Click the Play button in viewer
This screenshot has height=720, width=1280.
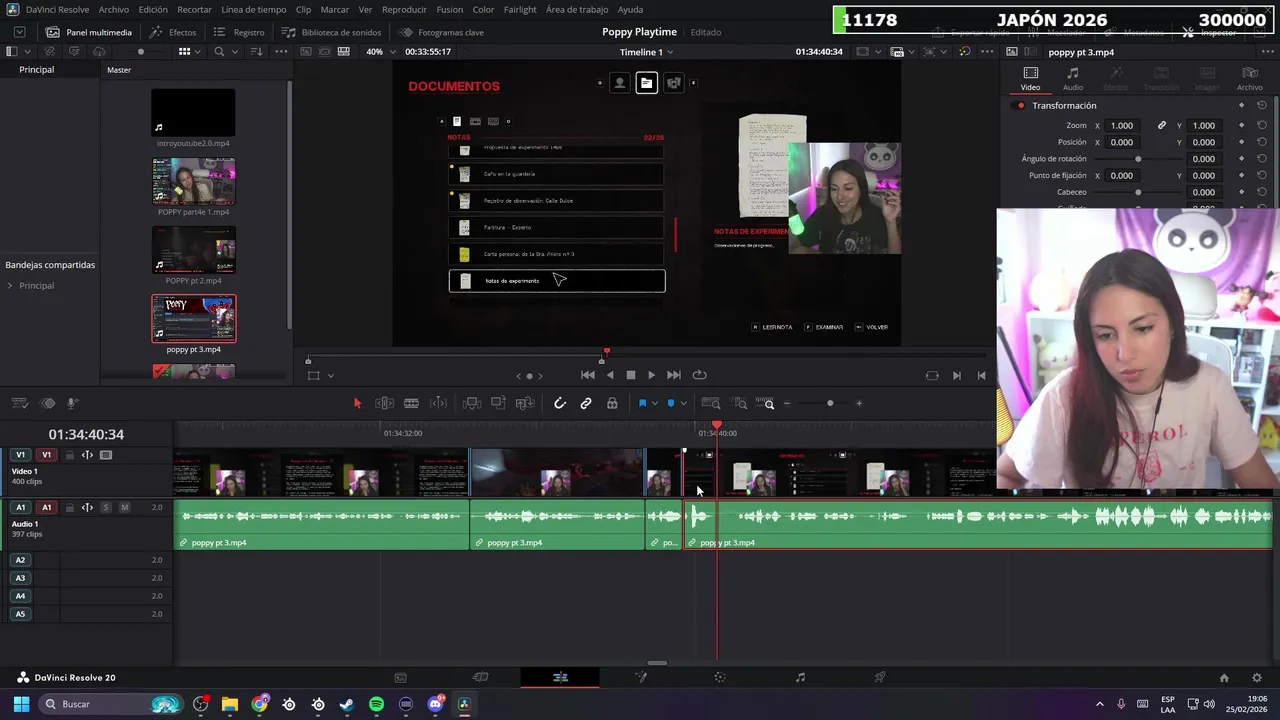(x=651, y=375)
